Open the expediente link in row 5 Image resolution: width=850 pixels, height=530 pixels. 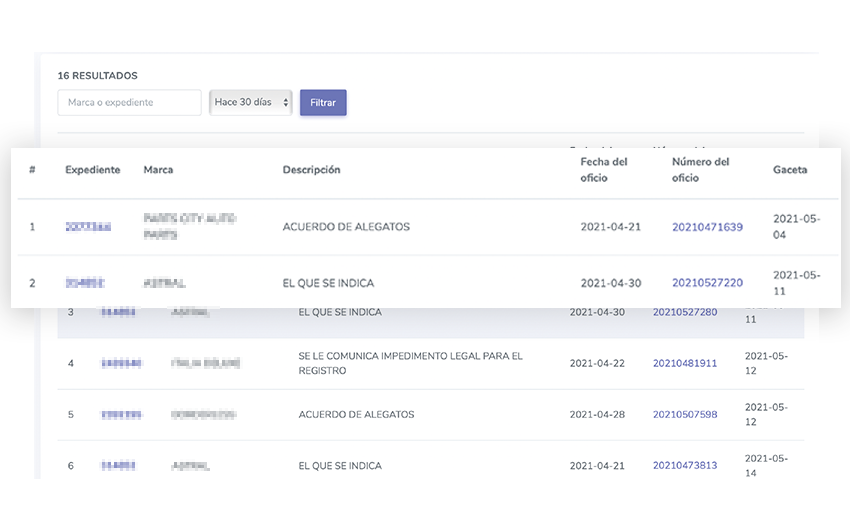tap(120, 415)
